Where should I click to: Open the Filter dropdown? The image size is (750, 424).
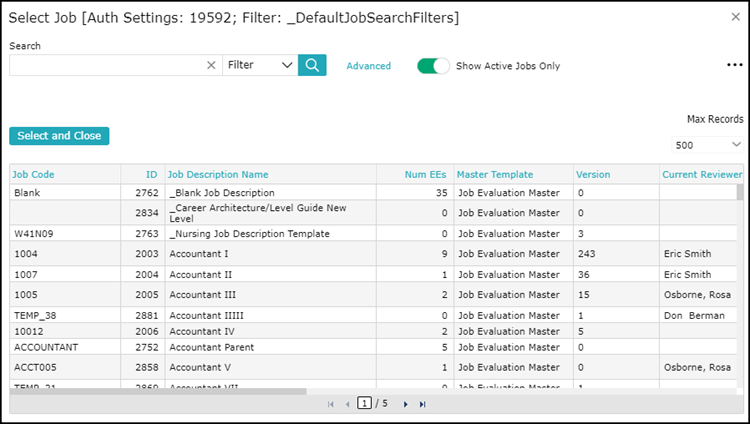[260, 65]
